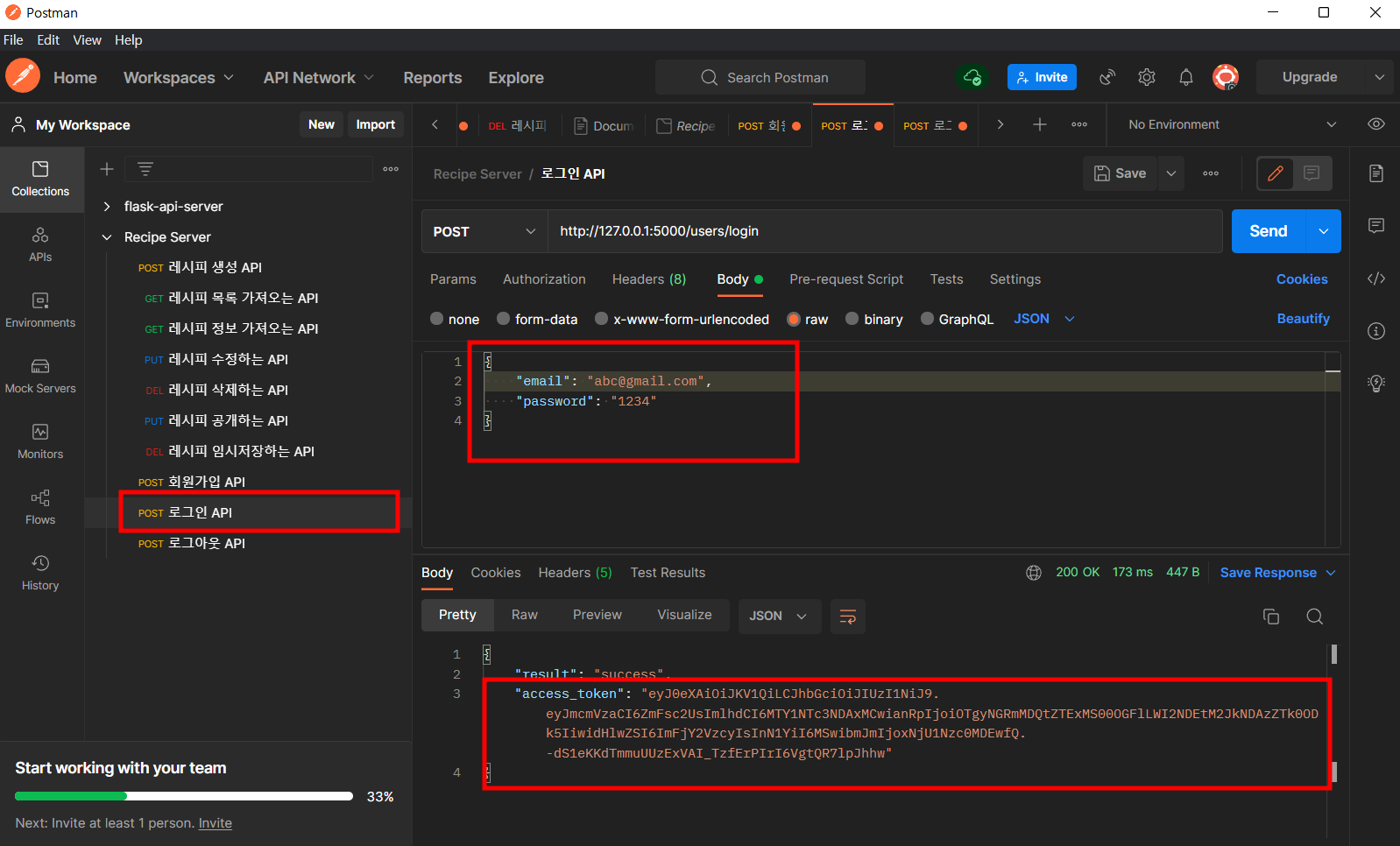Open the Documentation icon in right sidebar

[1376, 173]
